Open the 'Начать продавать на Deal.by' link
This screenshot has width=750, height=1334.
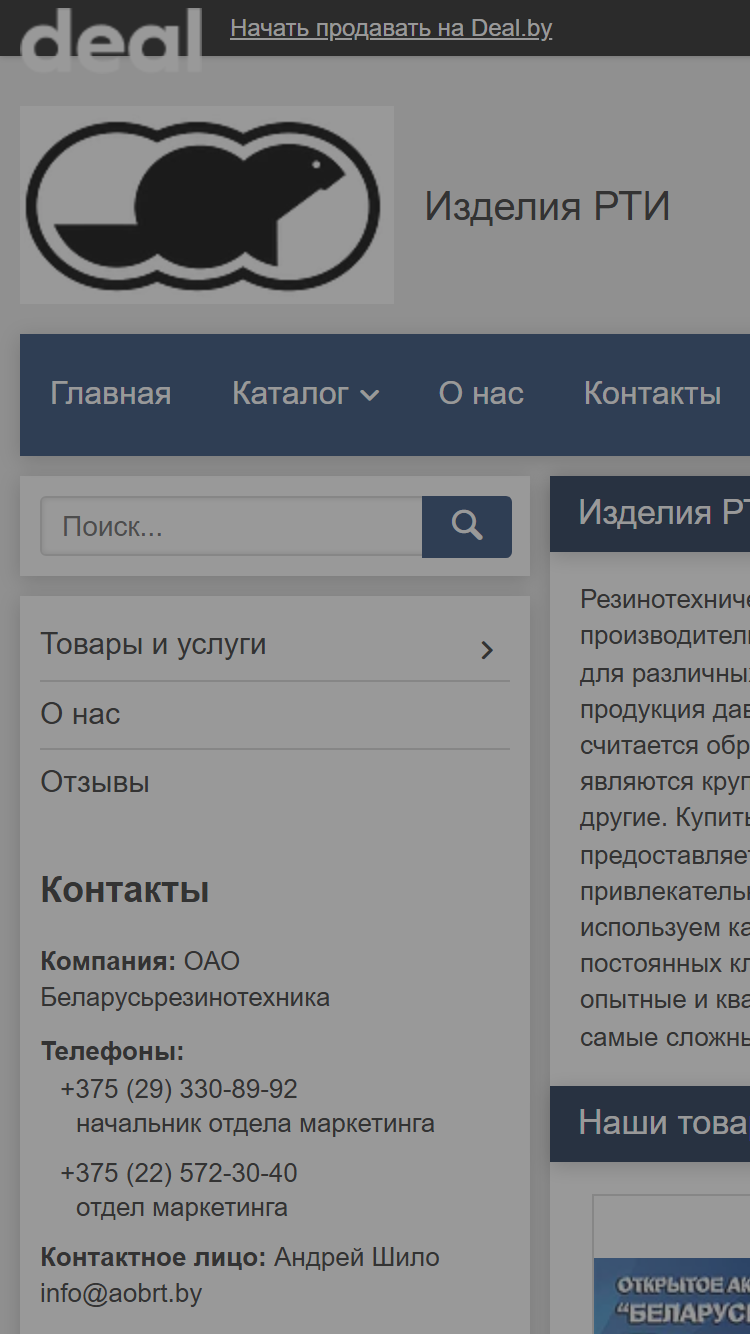point(391,28)
